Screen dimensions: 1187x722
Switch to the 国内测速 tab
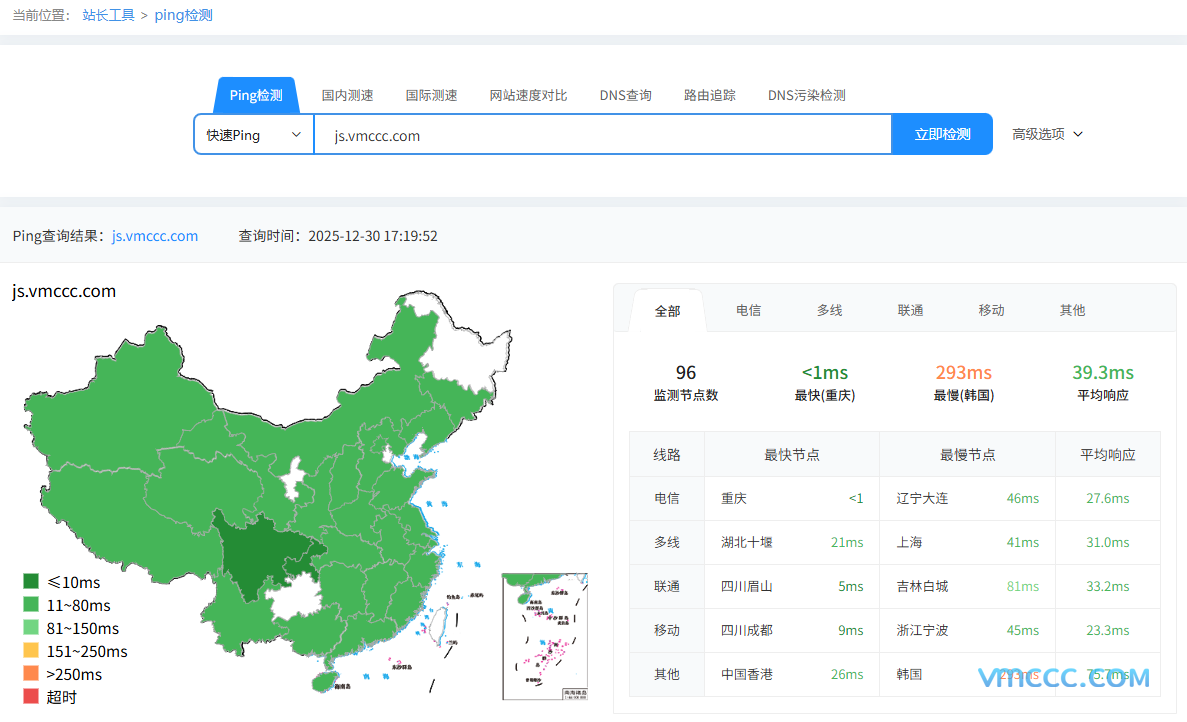coord(347,95)
